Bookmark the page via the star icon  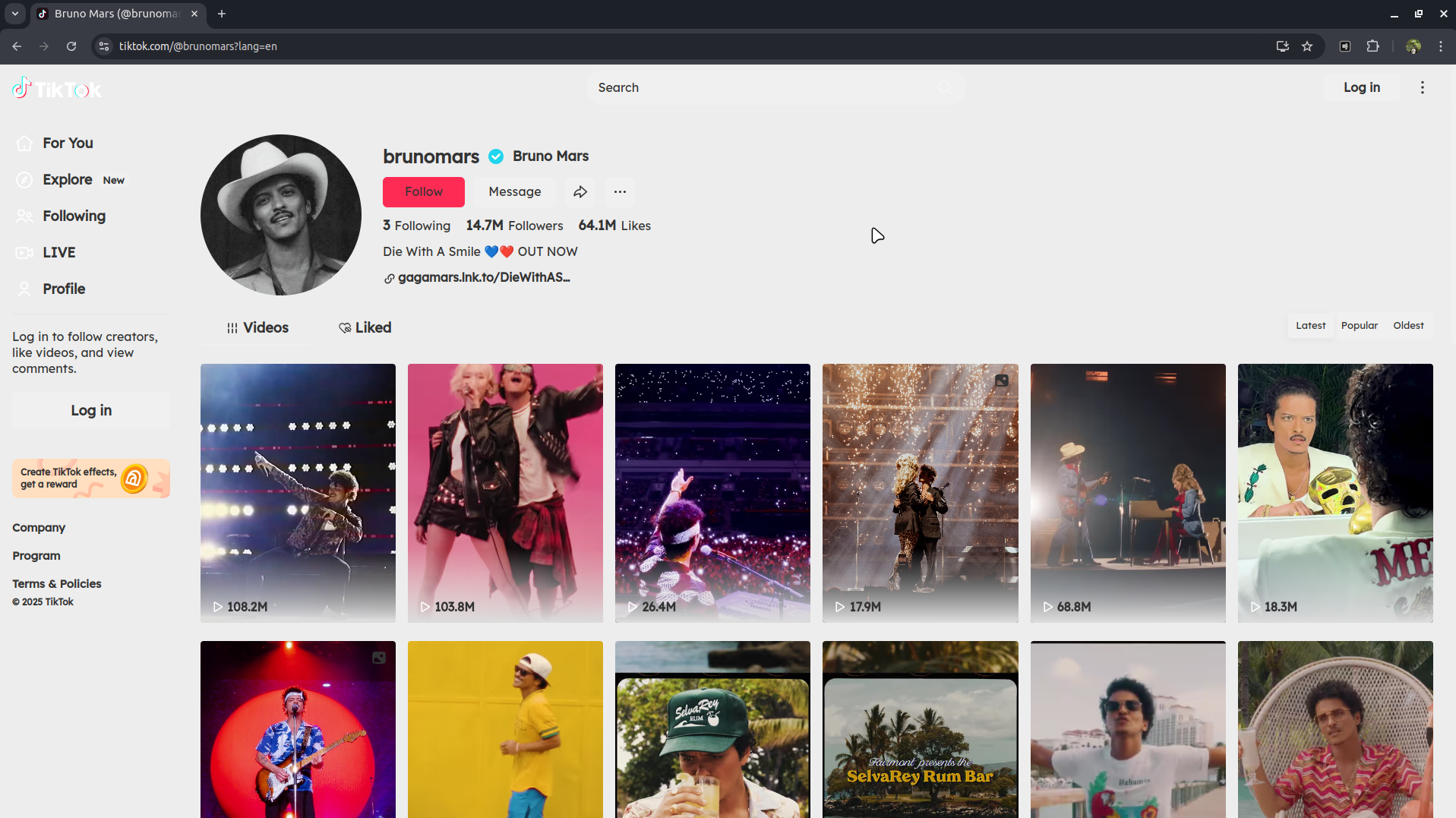1308,46
